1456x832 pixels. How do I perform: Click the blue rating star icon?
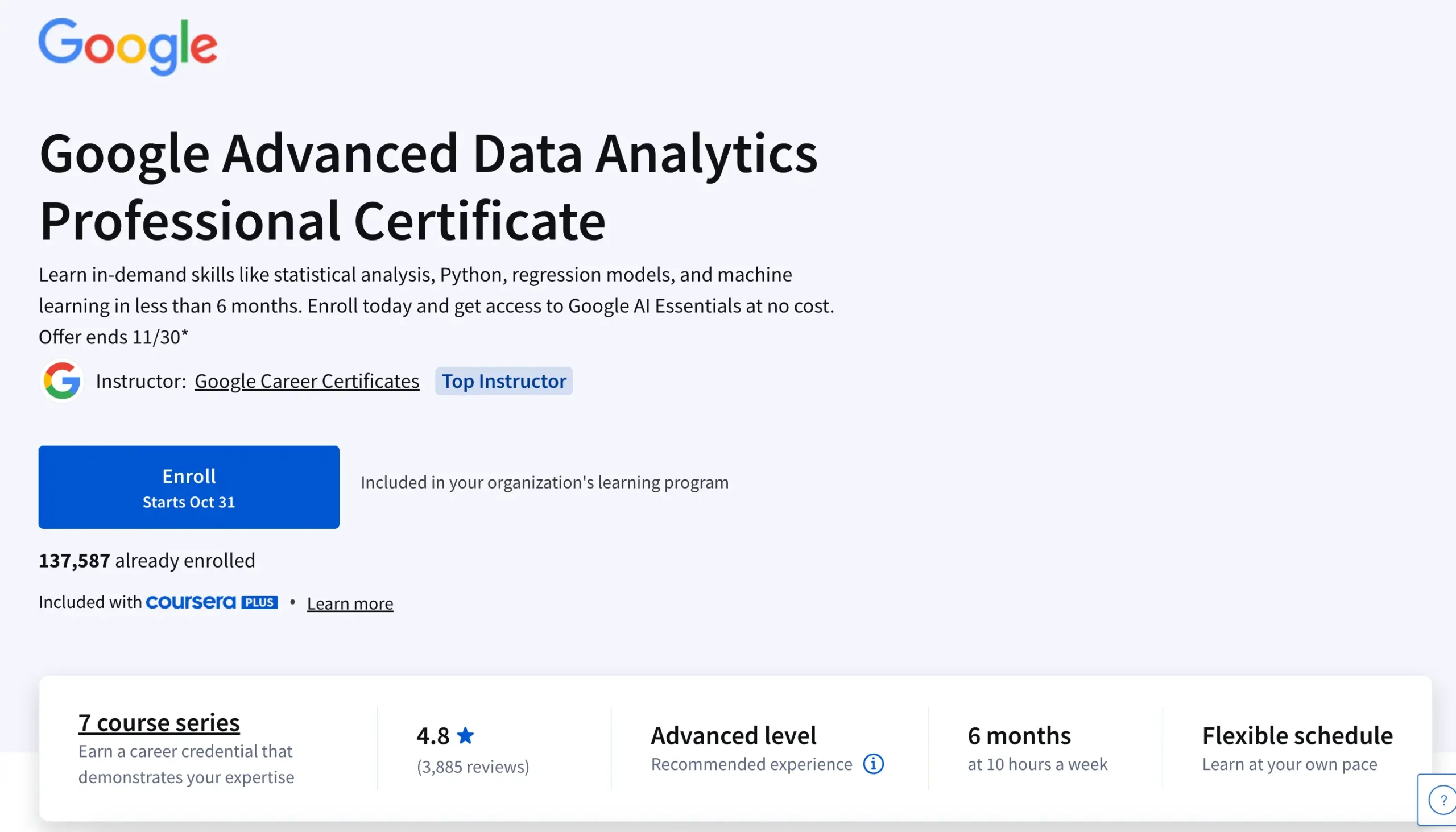click(466, 735)
